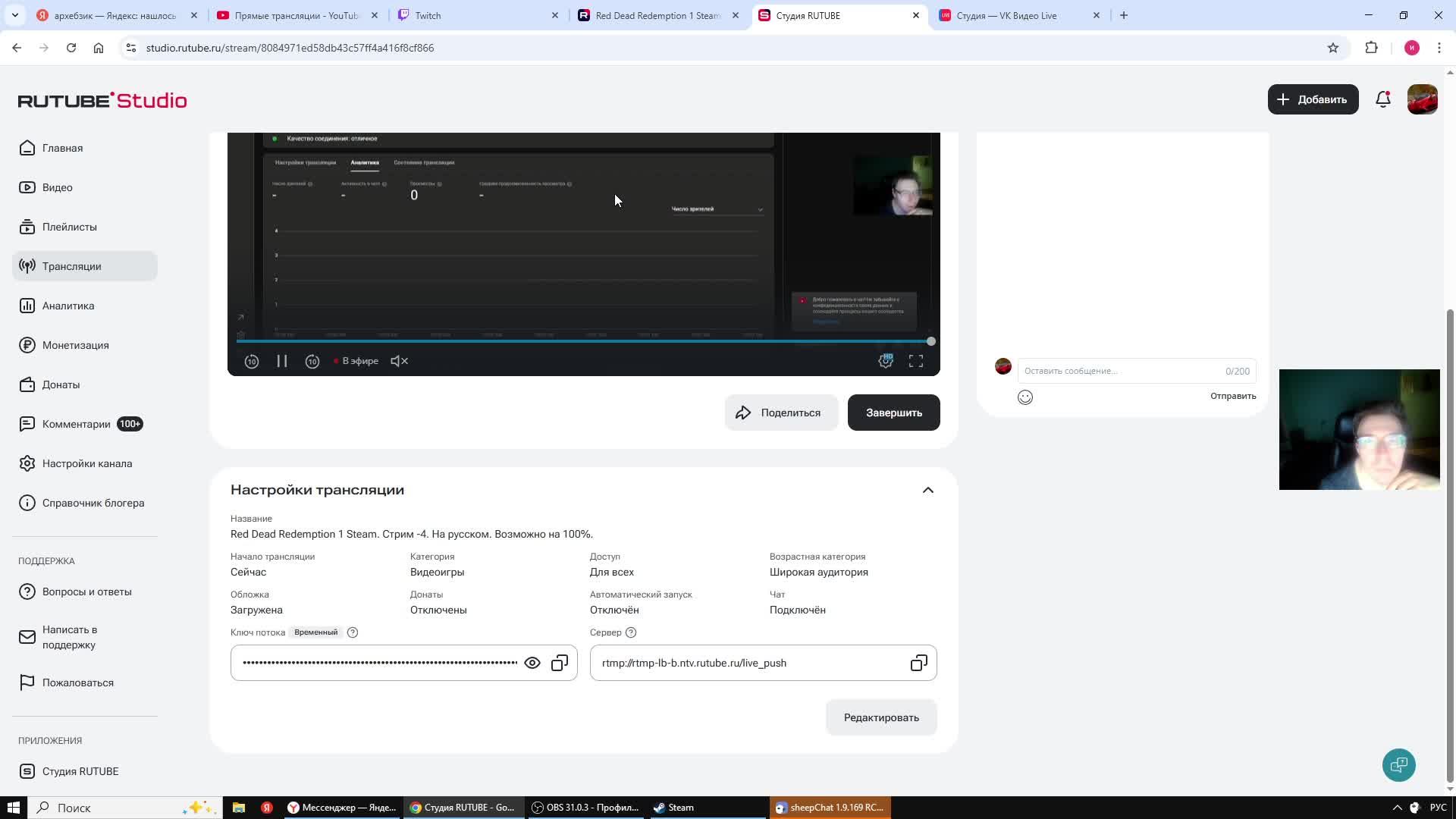Screen dimensions: 1456x819
Task: Click stream key help question icon
Action: click(353, 632)
